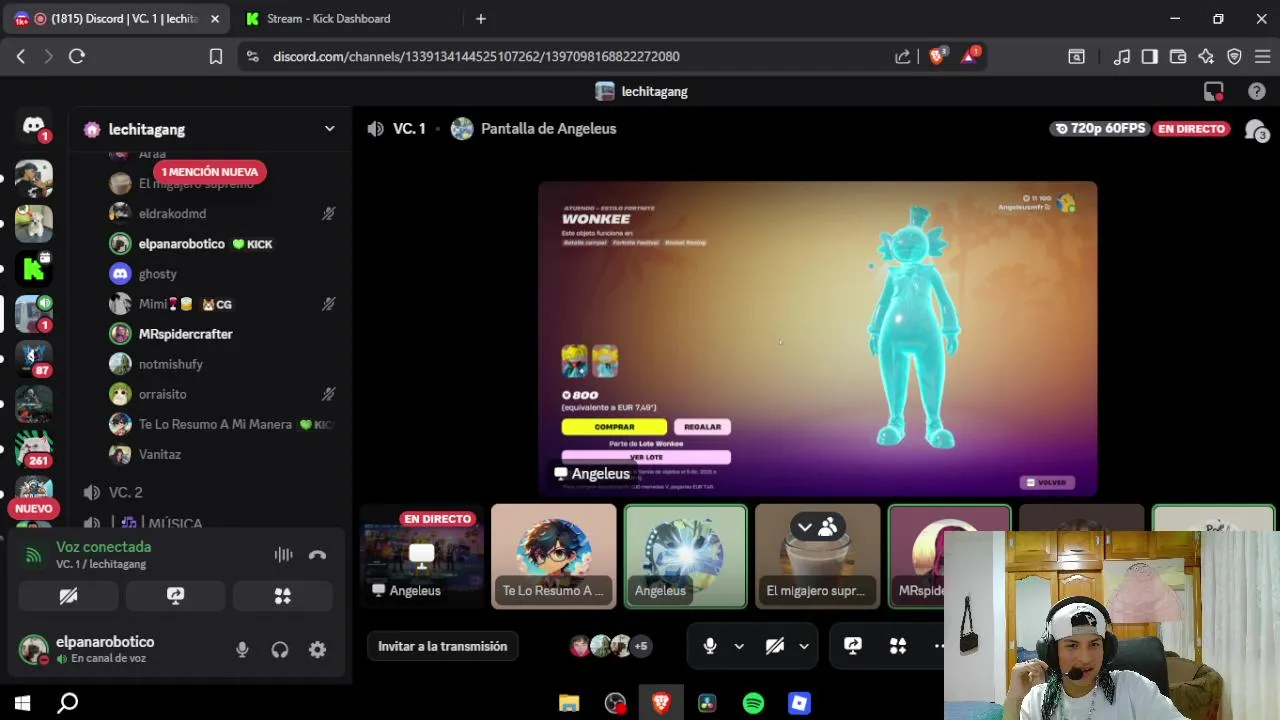Open Brave Leo AI sparkle icon

click(1206, 57)
